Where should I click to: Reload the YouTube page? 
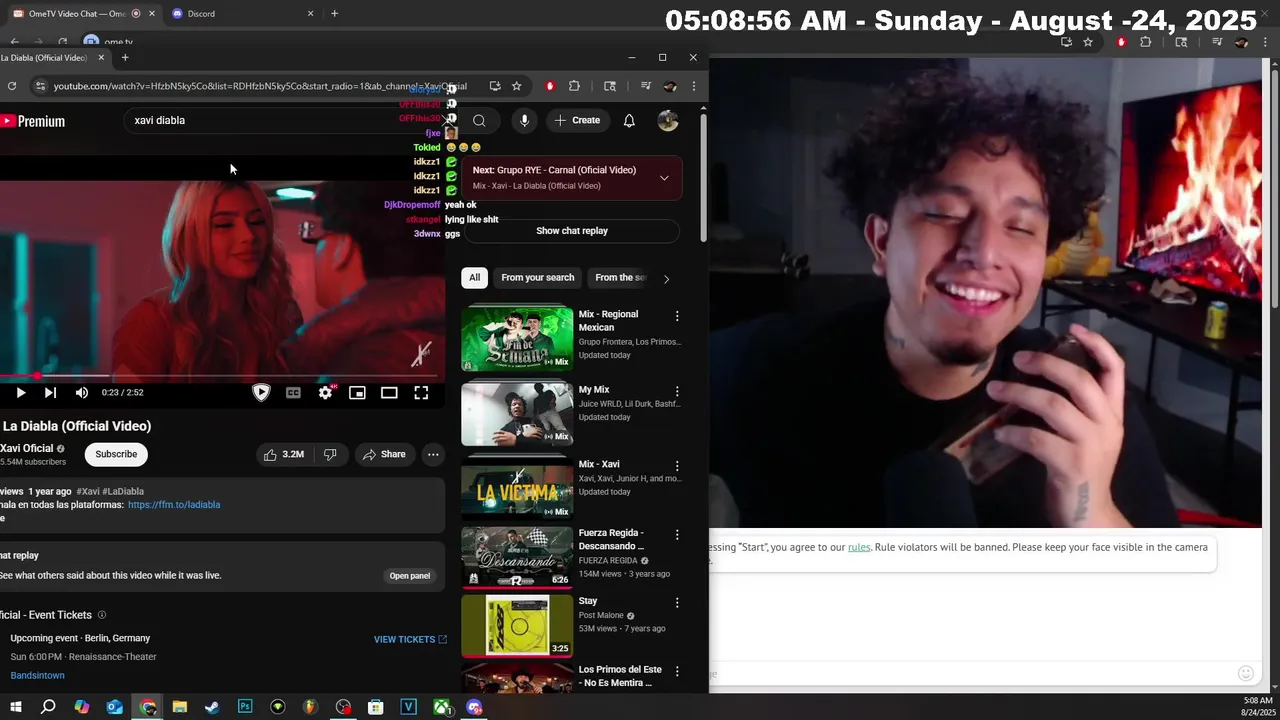[12, 86]
